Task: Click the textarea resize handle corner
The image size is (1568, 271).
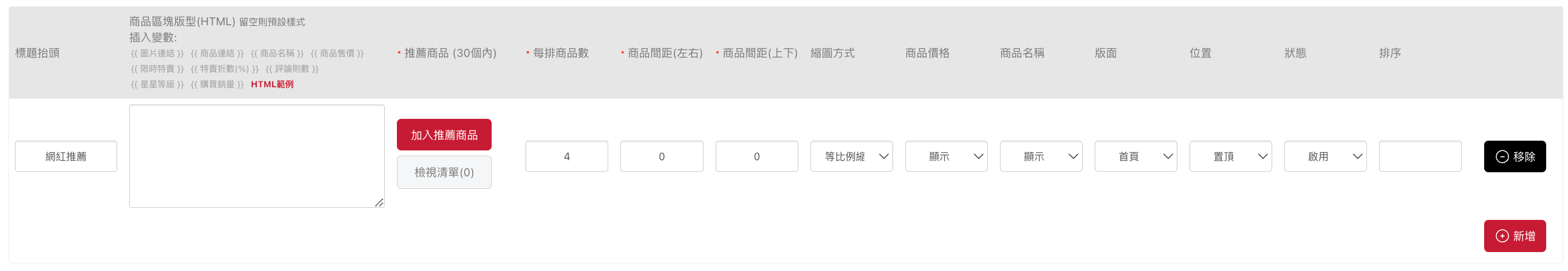Action: 379,202
